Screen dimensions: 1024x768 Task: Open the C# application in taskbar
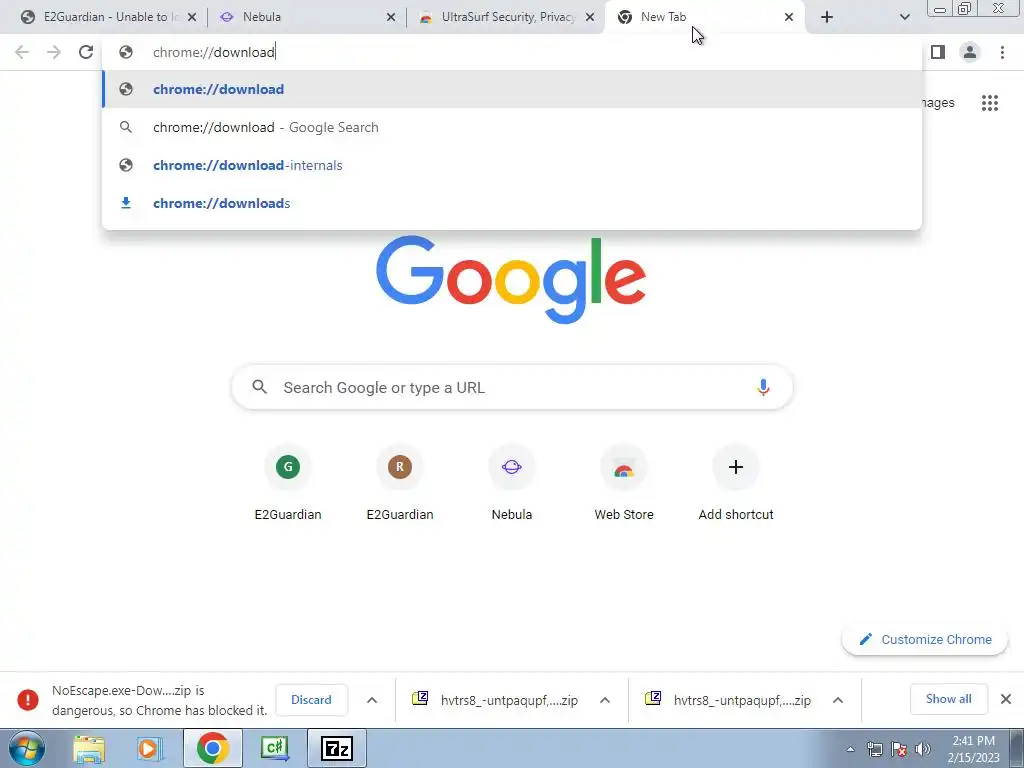pos(274,748)
